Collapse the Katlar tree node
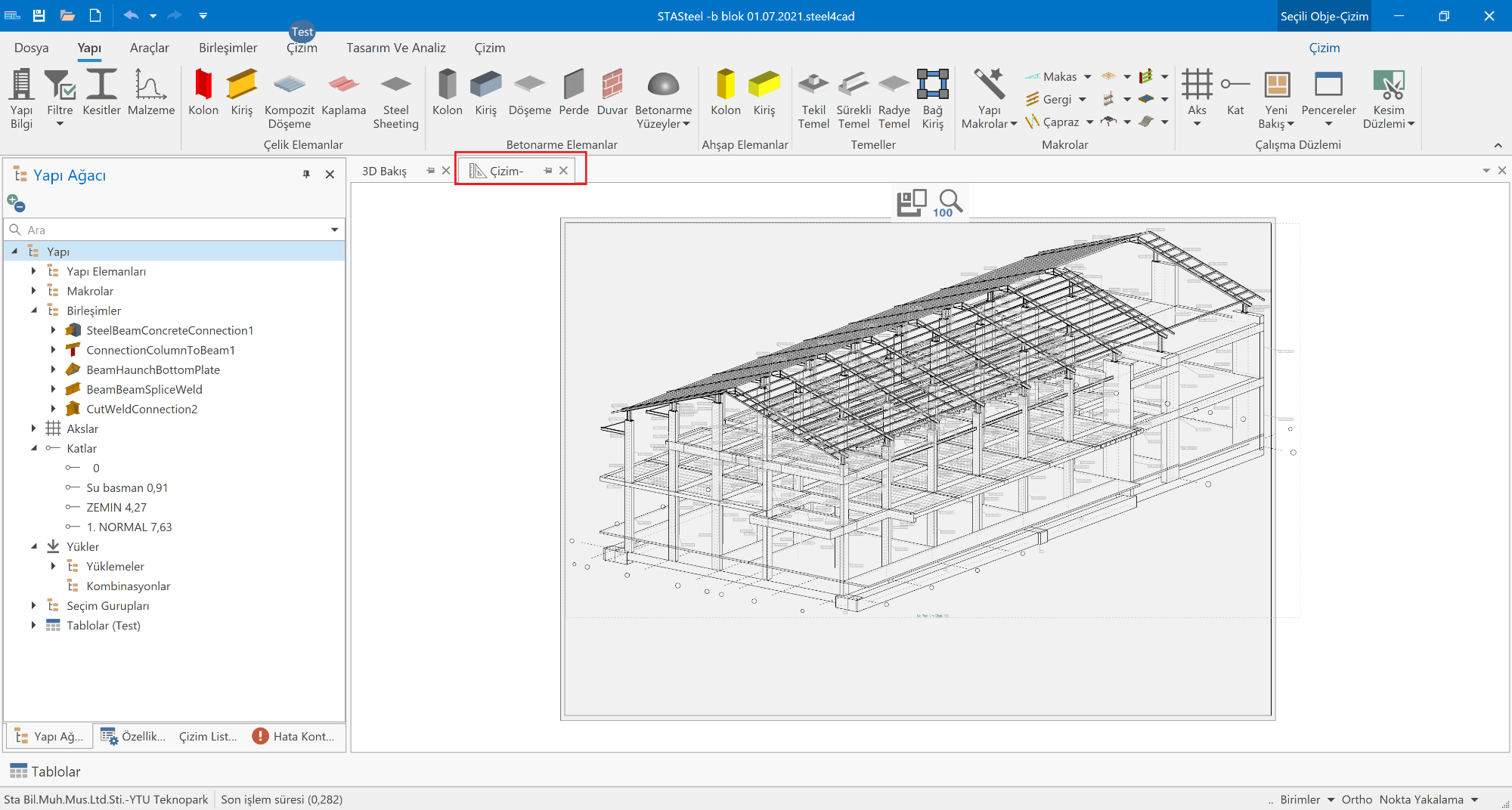Screen dimensions: 1512x810 (33, 448)
